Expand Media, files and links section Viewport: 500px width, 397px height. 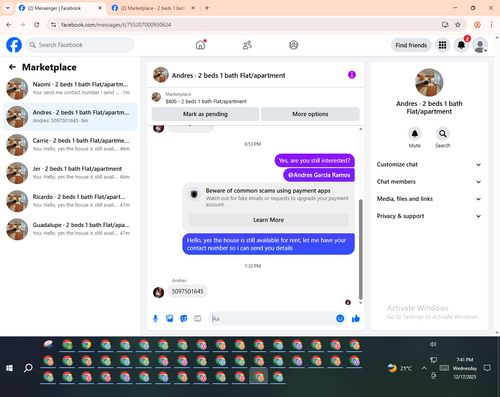pyautogui.click(x=429, y=199)
